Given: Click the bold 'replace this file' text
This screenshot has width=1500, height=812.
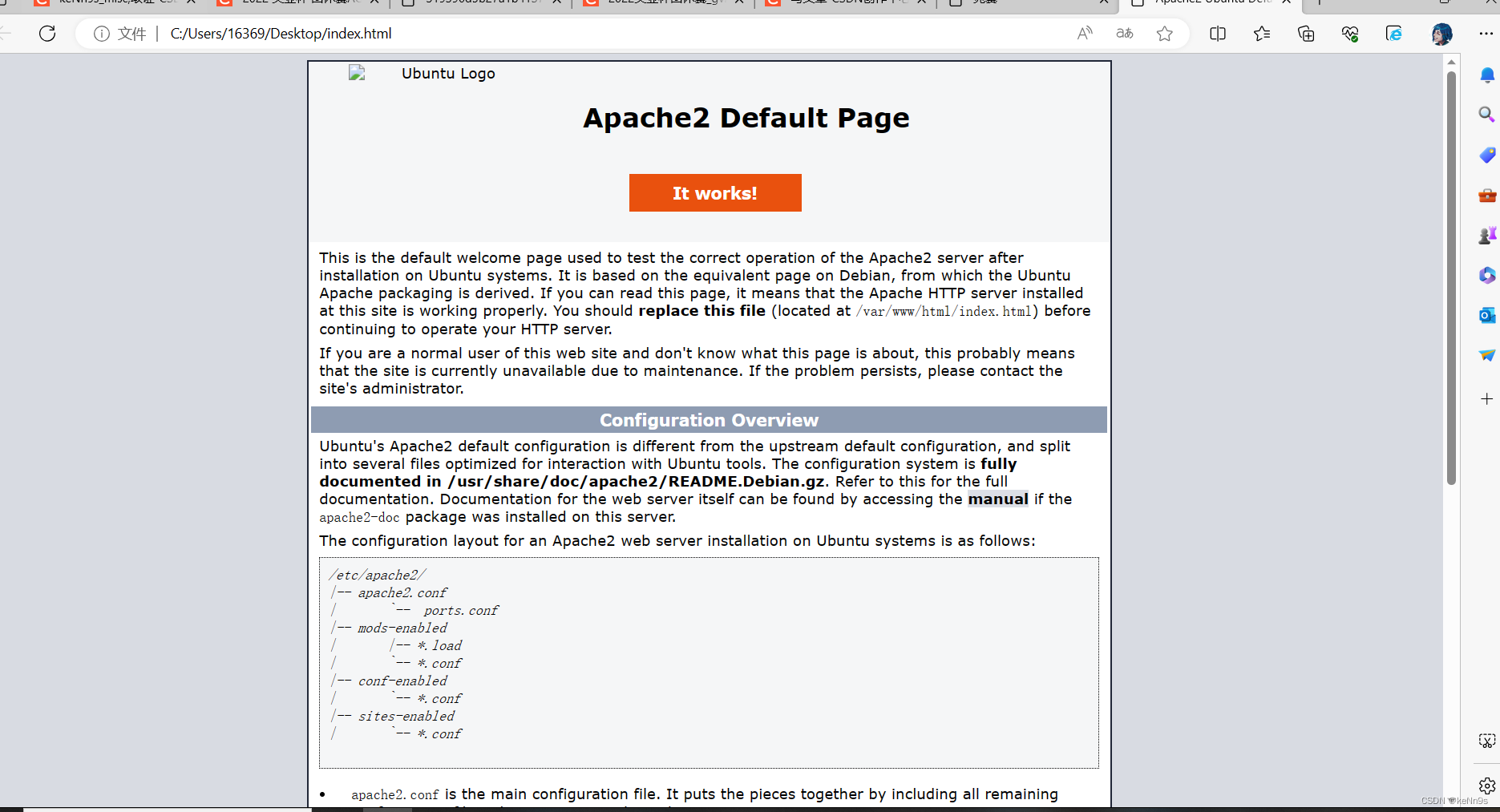Looking at the screenshot, I should [701, 311].
